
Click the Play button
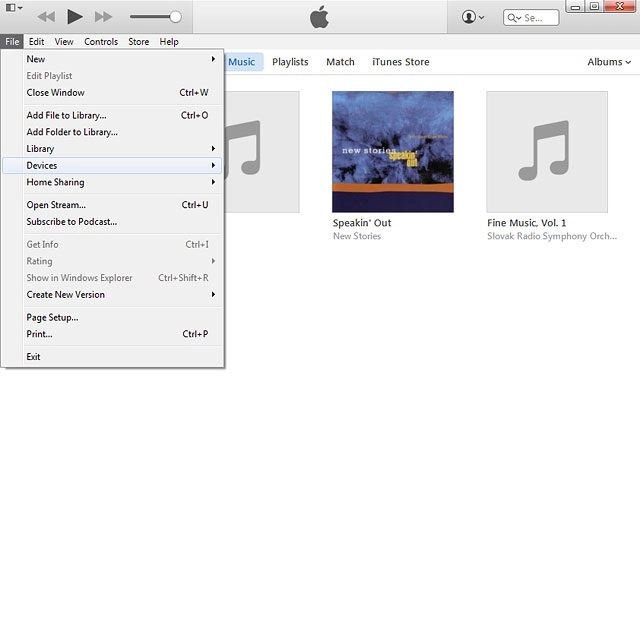(75, 17)
